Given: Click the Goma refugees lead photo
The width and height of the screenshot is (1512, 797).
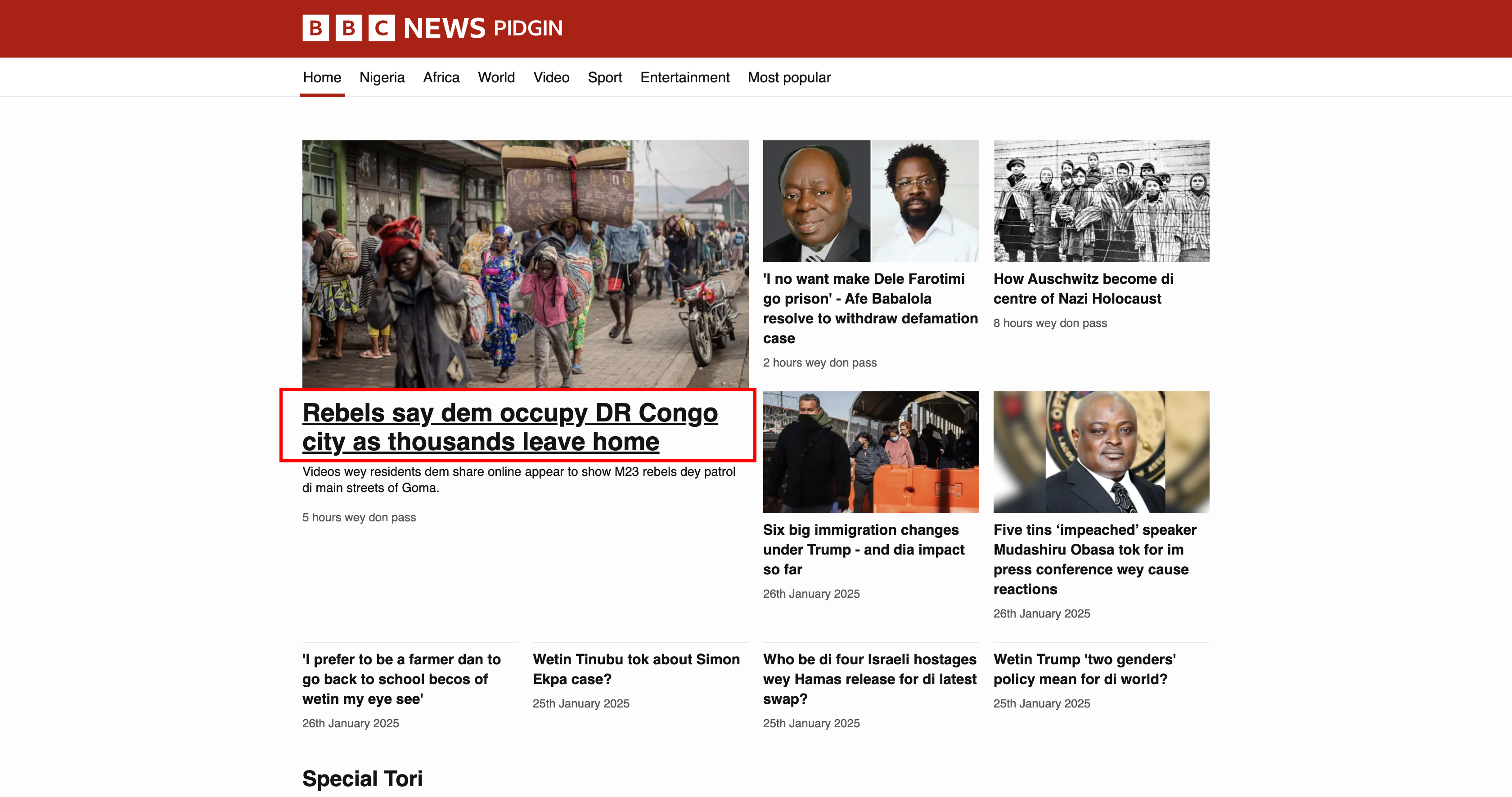Looking at the screenshot, I should click(525, 263).
